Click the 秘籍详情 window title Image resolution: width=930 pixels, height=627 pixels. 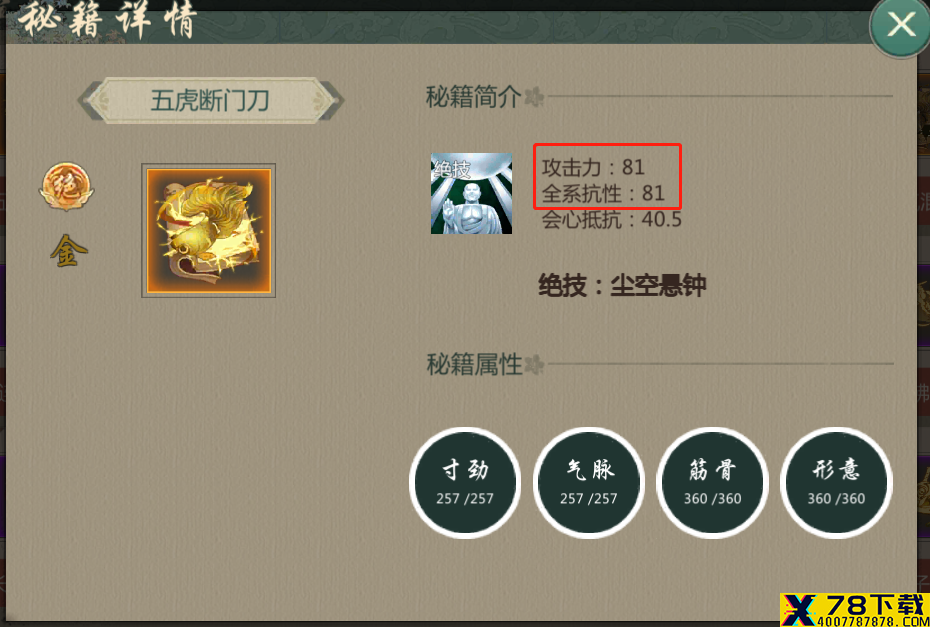(x=107, y=21)
